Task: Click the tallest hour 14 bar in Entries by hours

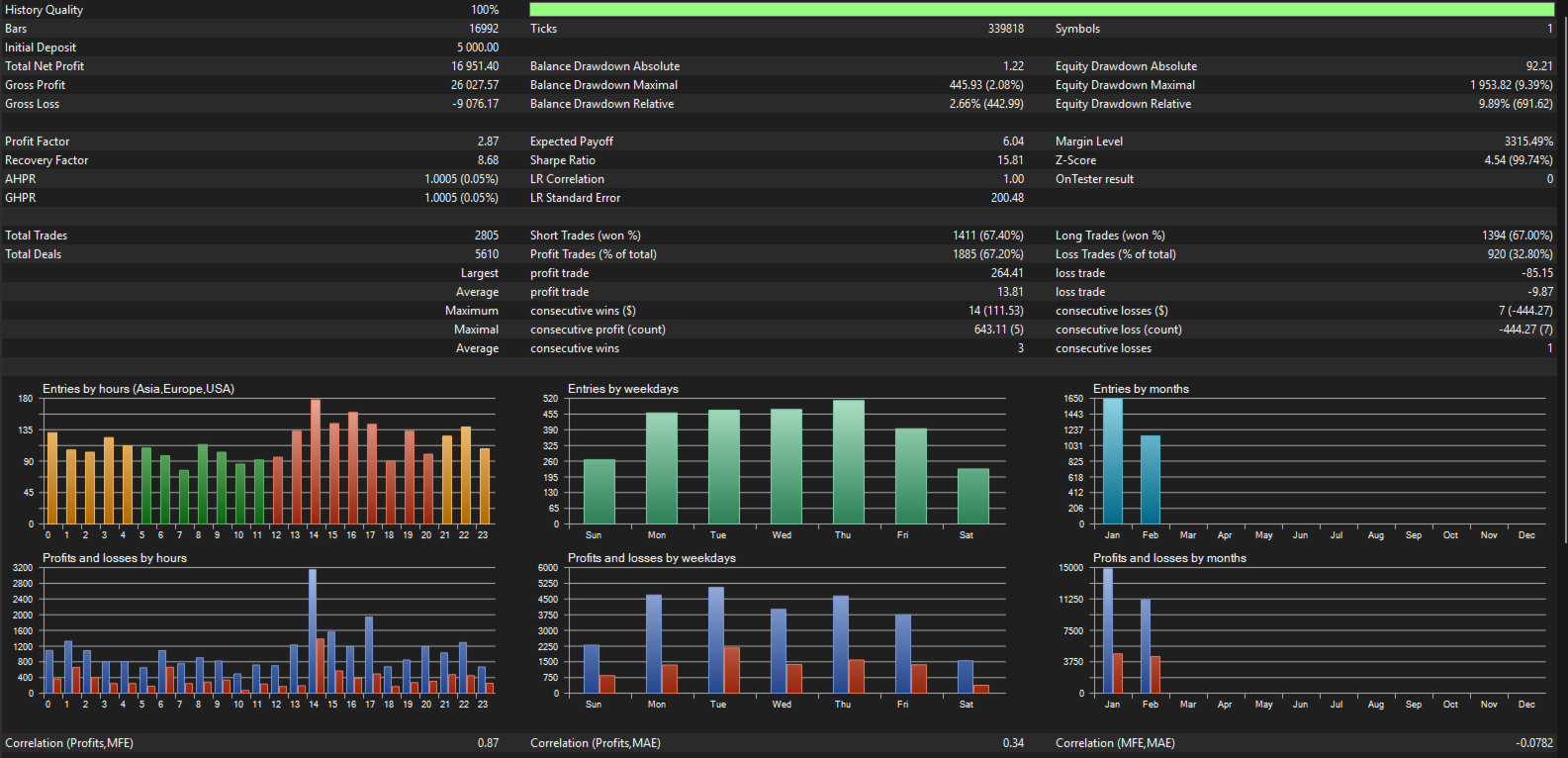Action: tap(315, 461)
